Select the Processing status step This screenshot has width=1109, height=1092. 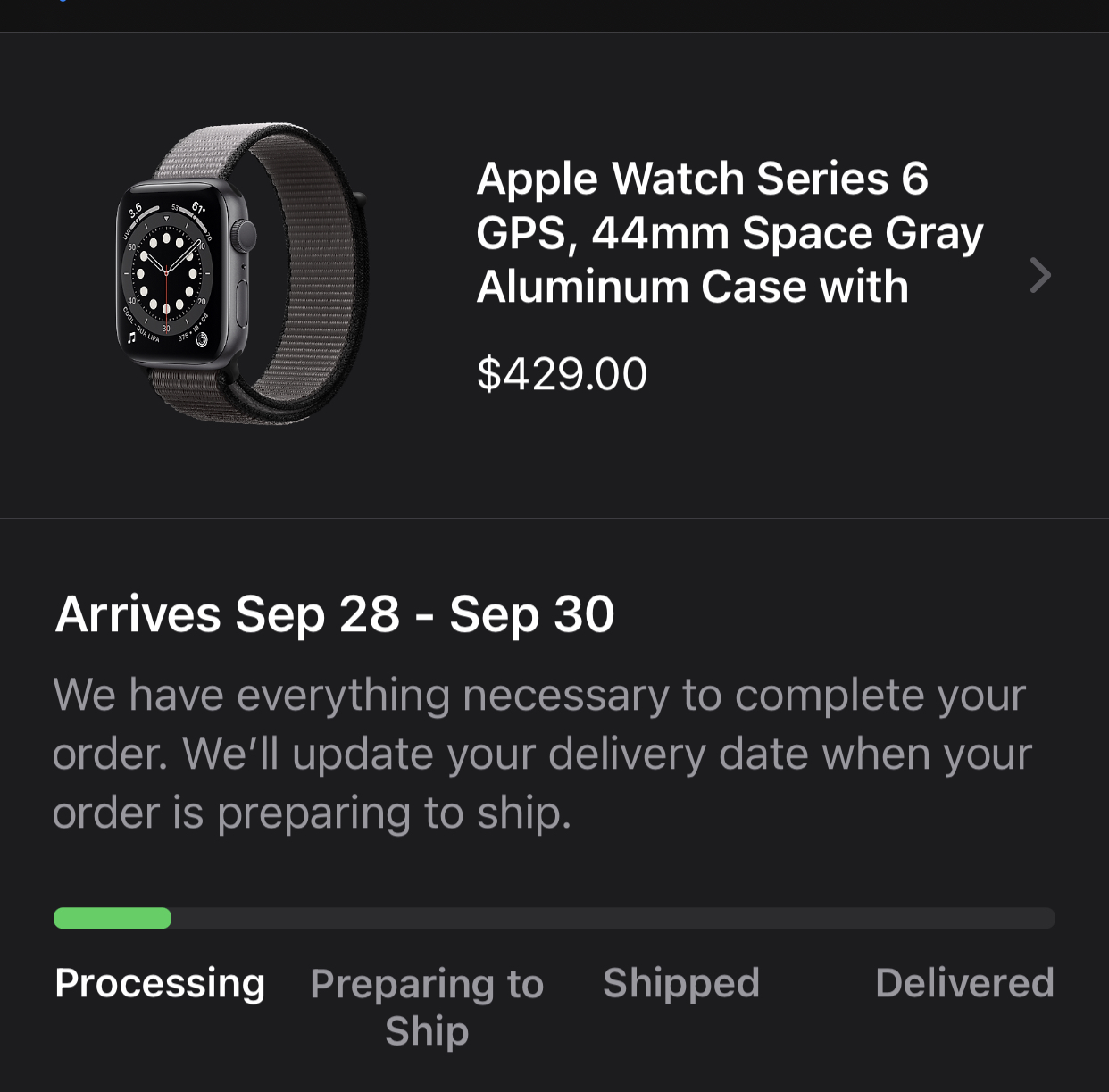[160, 983]
